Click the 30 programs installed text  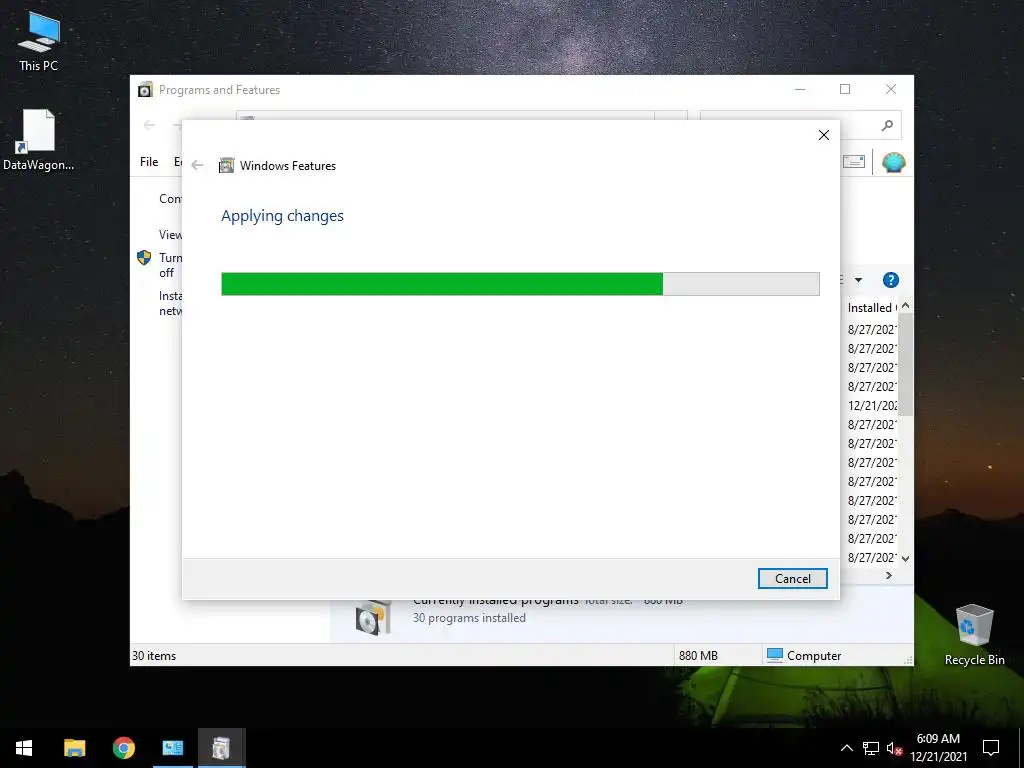(469, 618)
